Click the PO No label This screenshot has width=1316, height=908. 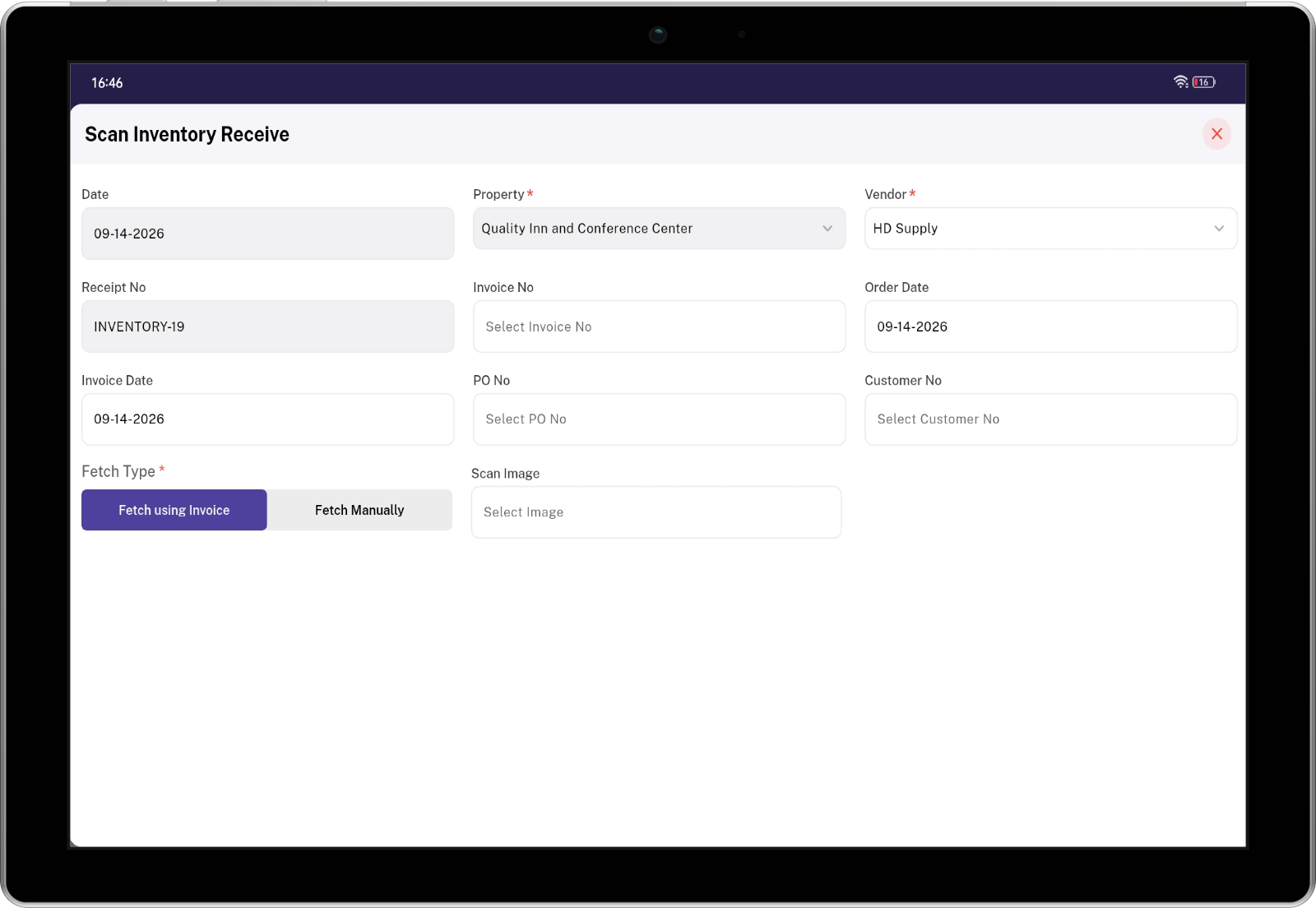point(491,381)
